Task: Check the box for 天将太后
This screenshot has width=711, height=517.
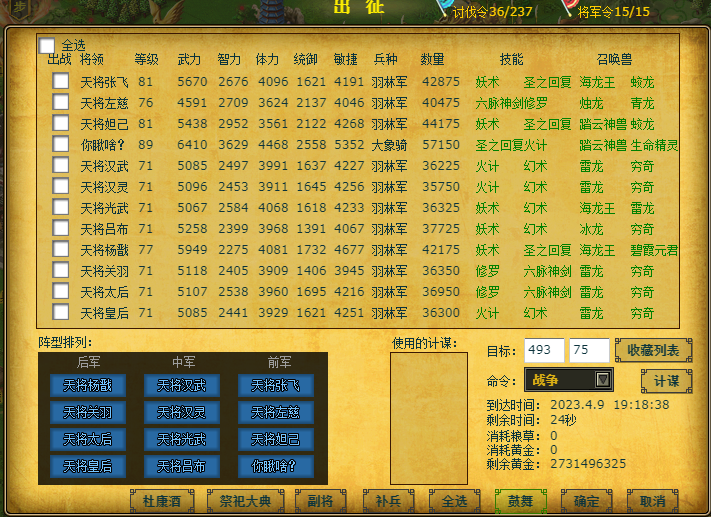Action: [x=60, y=291]
